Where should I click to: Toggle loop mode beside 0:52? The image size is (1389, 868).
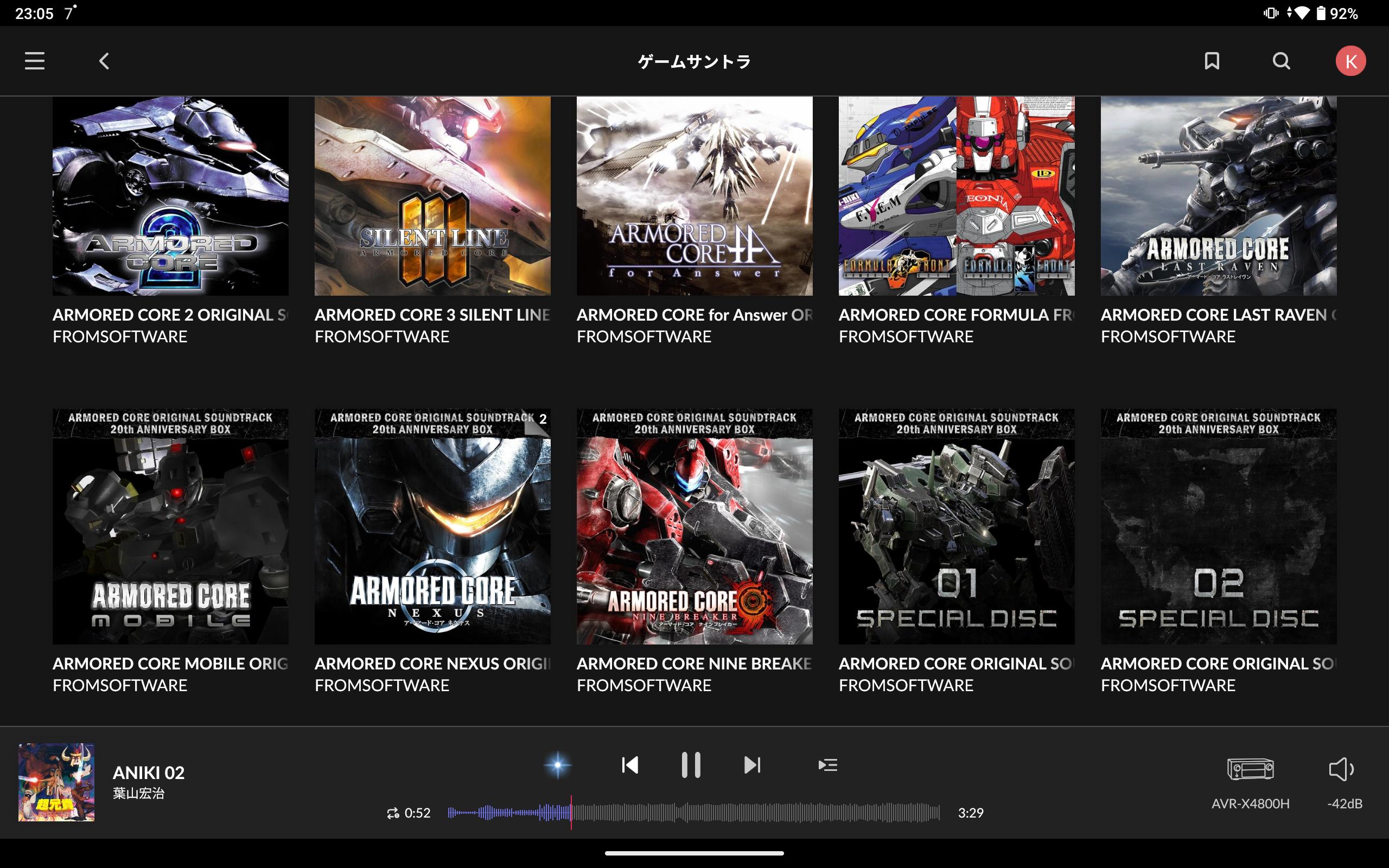pyautogui.click(x=393, y=813)
